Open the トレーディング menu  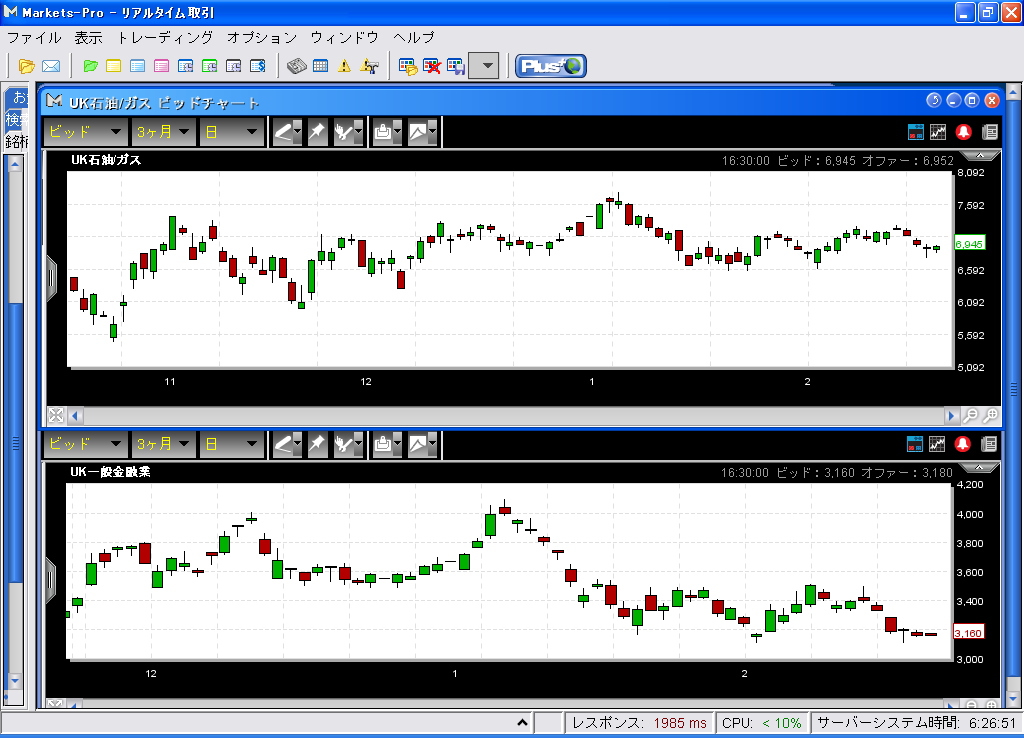click(x=165, y=37)
